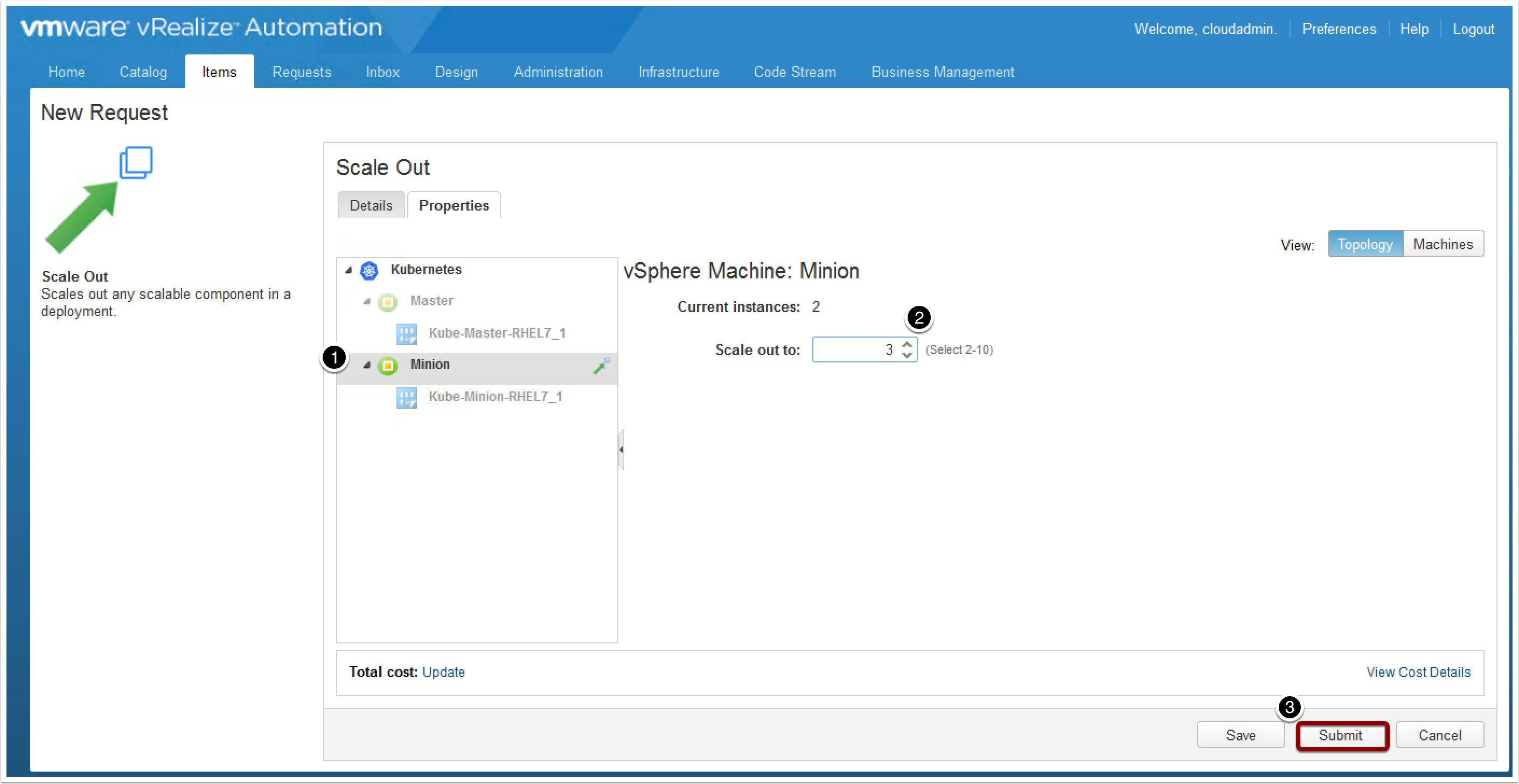Decrease the Scale out to value

[x=907, y=355]
